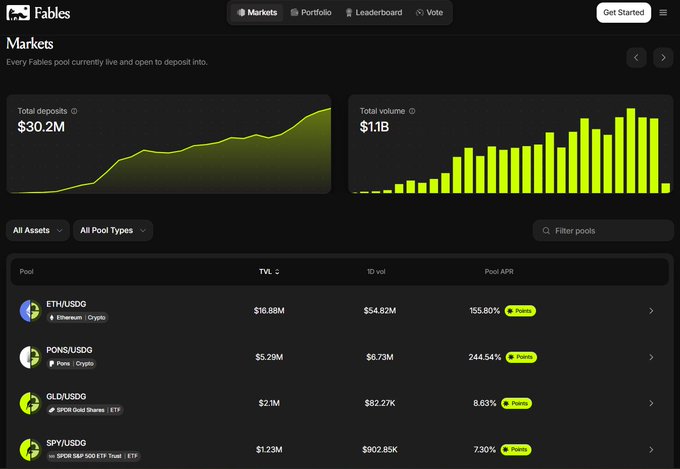Click the tallest bar in volume chart
The width and height of the screenshot is (680, 469).
(631, 151)
